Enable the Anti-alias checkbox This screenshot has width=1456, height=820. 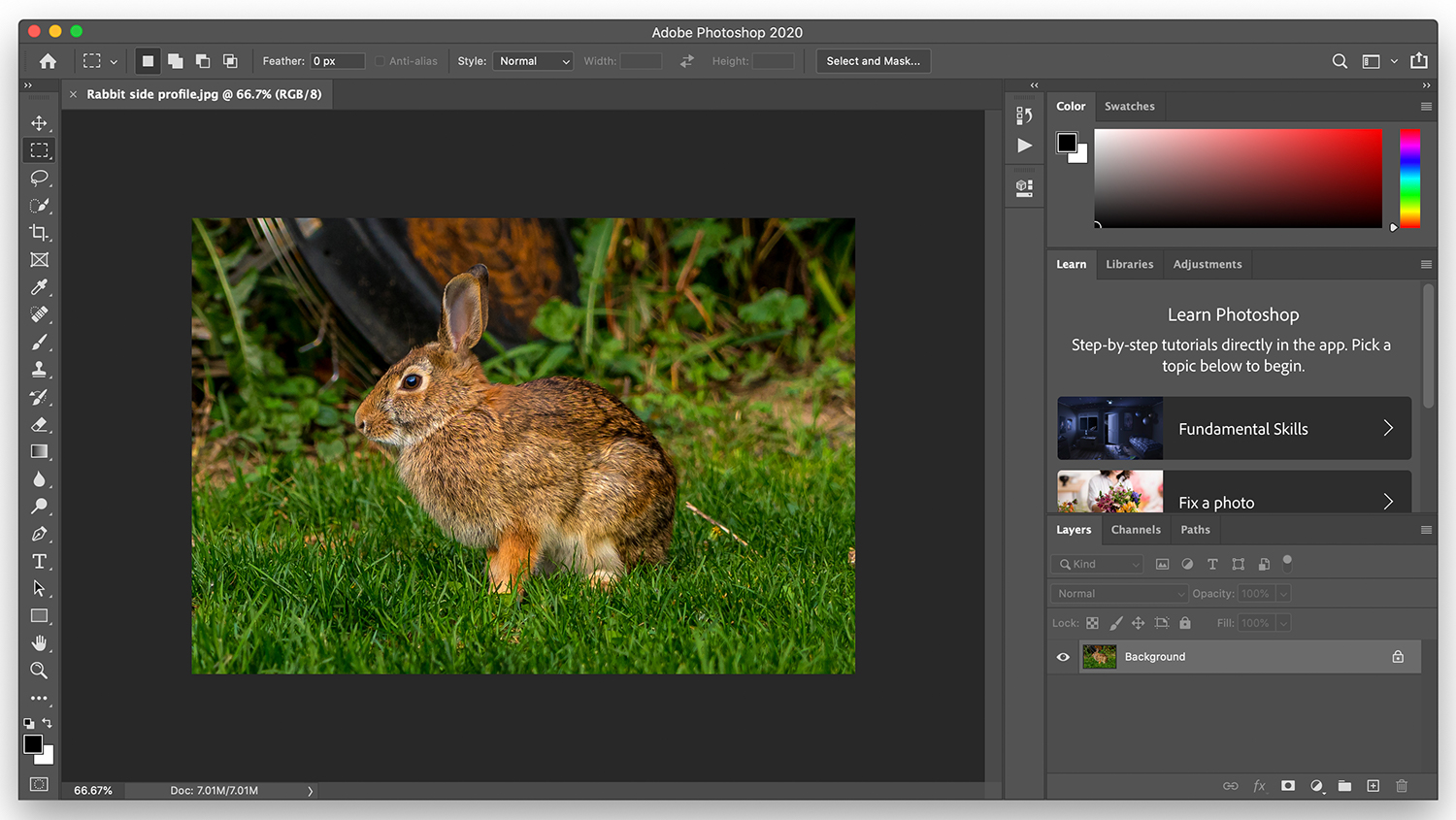pos(379,60)
